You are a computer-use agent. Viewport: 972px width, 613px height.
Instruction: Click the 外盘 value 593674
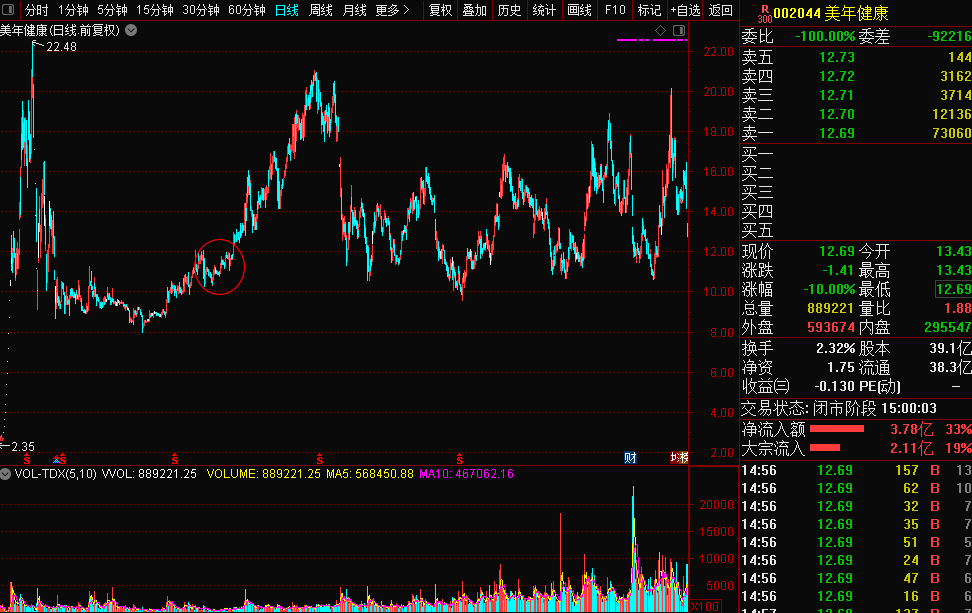831,327
